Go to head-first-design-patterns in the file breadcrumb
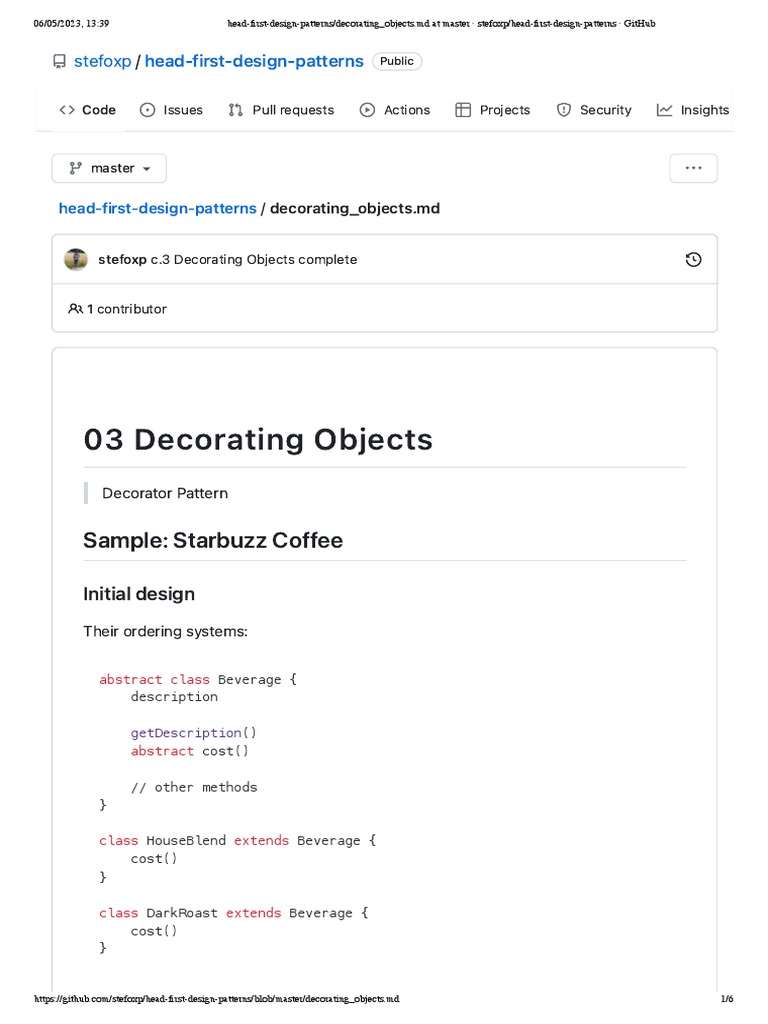The image size is (768, 1024). 157,208
